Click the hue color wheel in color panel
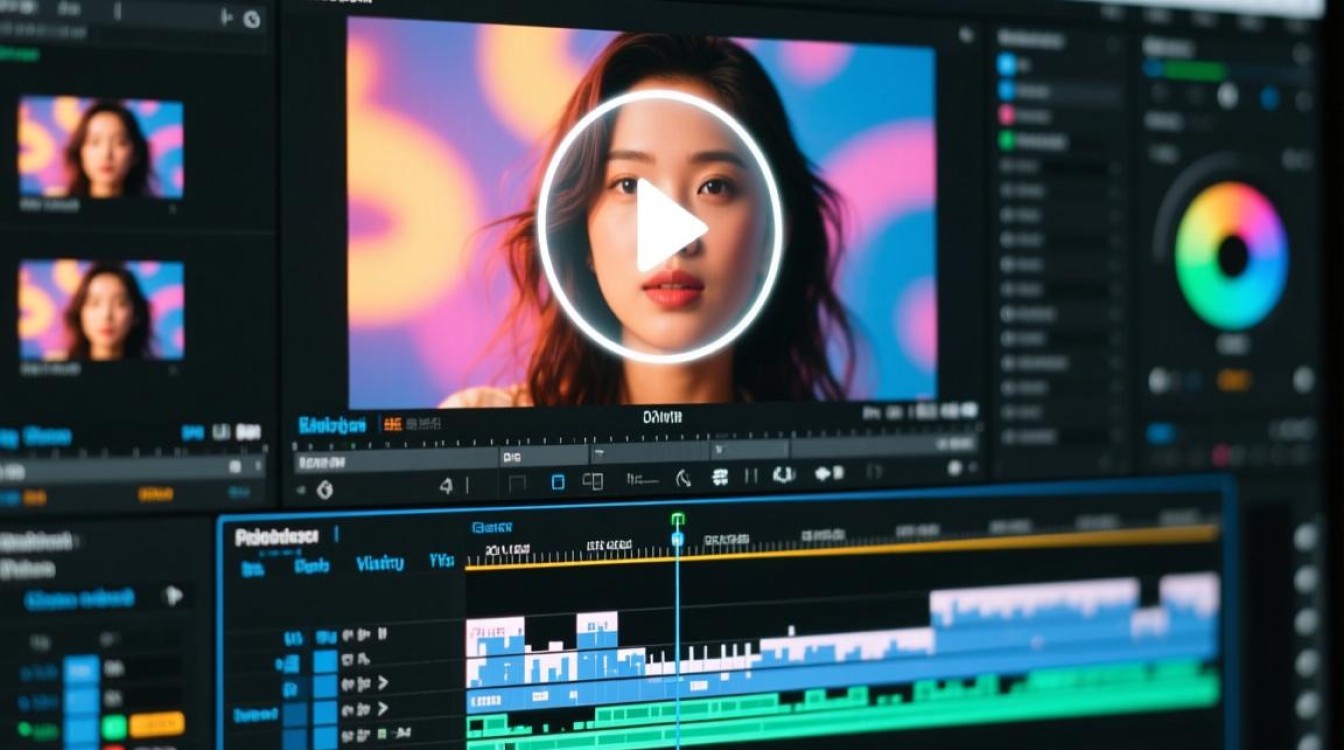1344x750 pixels. tap(1232, 256)
